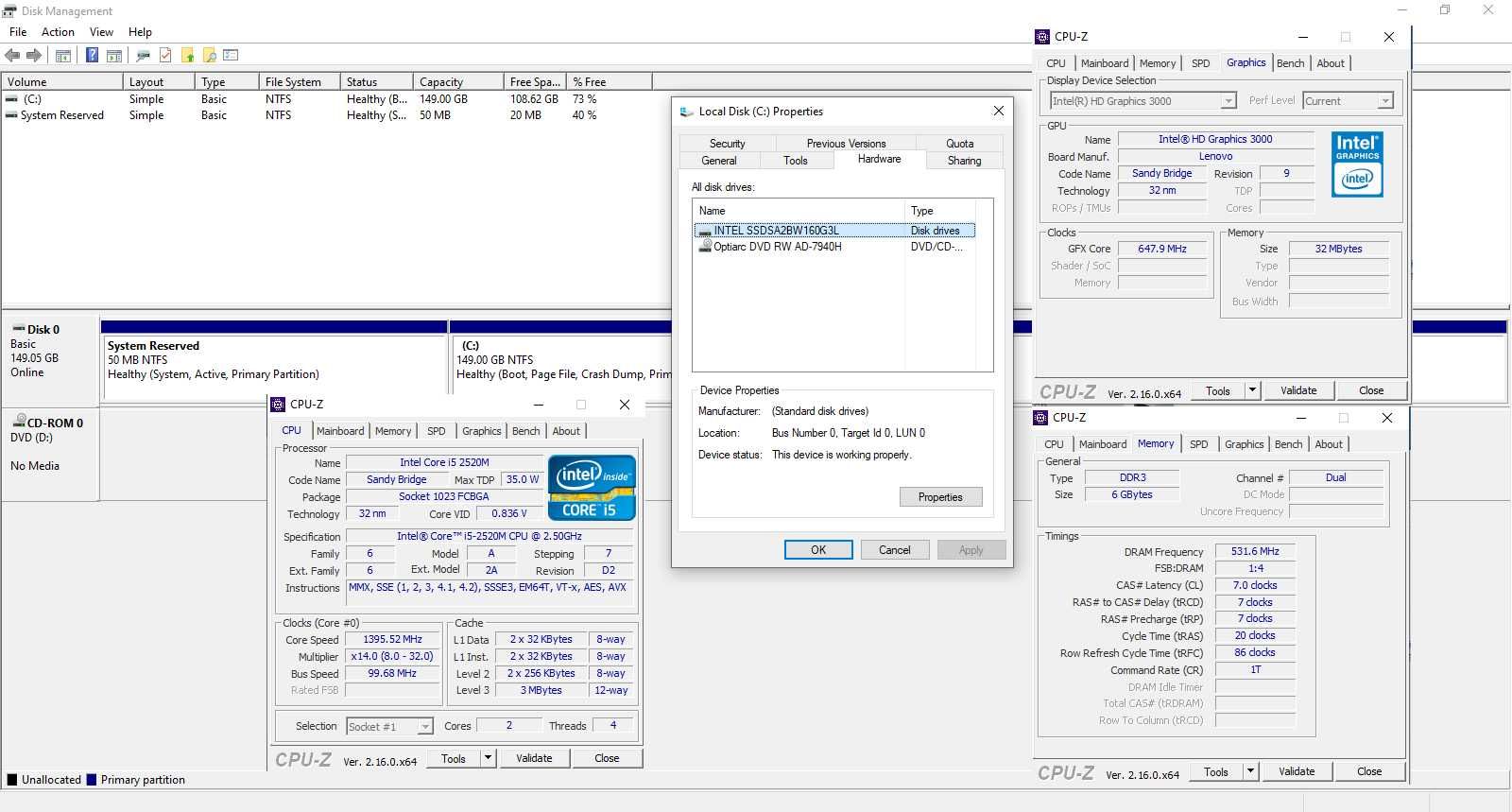Screen dimensions: 1512x812
Task: Click the 108.62 GB free space cell
Action: [535, 99]
